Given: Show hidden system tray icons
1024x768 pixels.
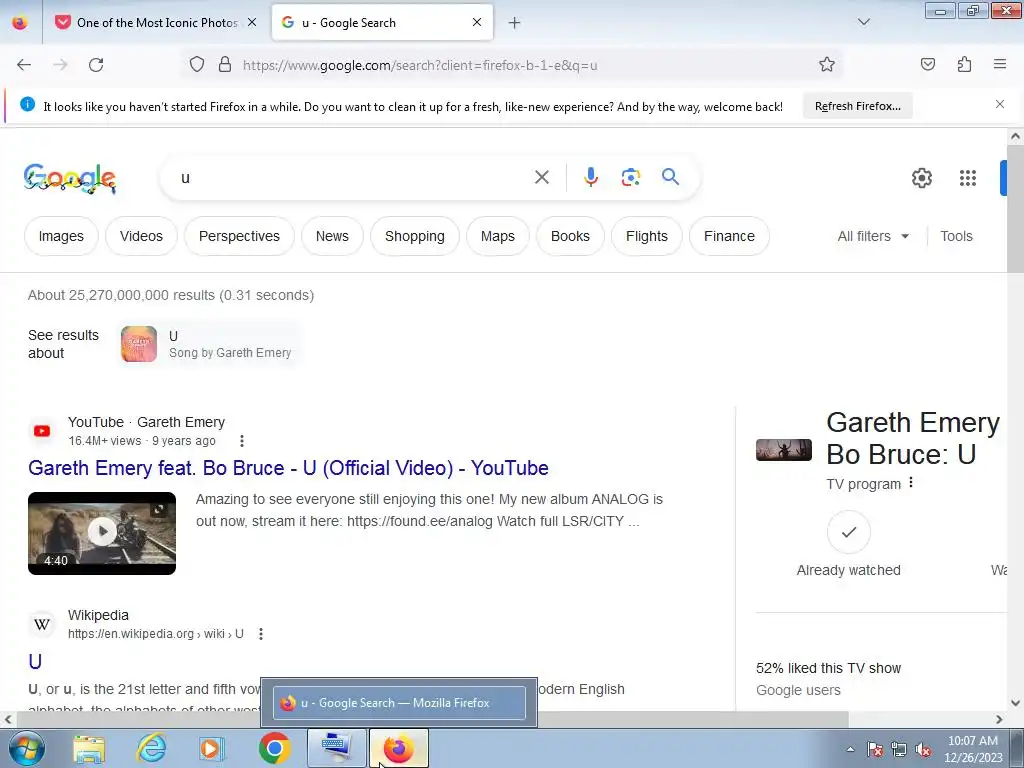Looking at the screenshot, I should coord(850,750).
